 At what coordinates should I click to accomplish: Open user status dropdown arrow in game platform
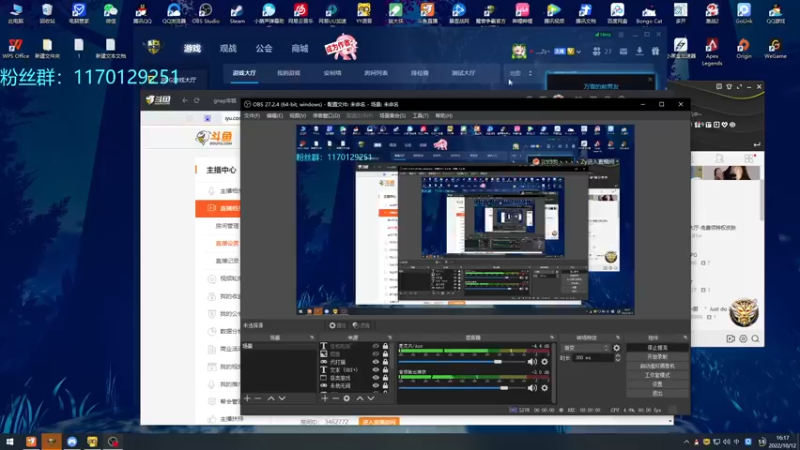coord(579,52)
